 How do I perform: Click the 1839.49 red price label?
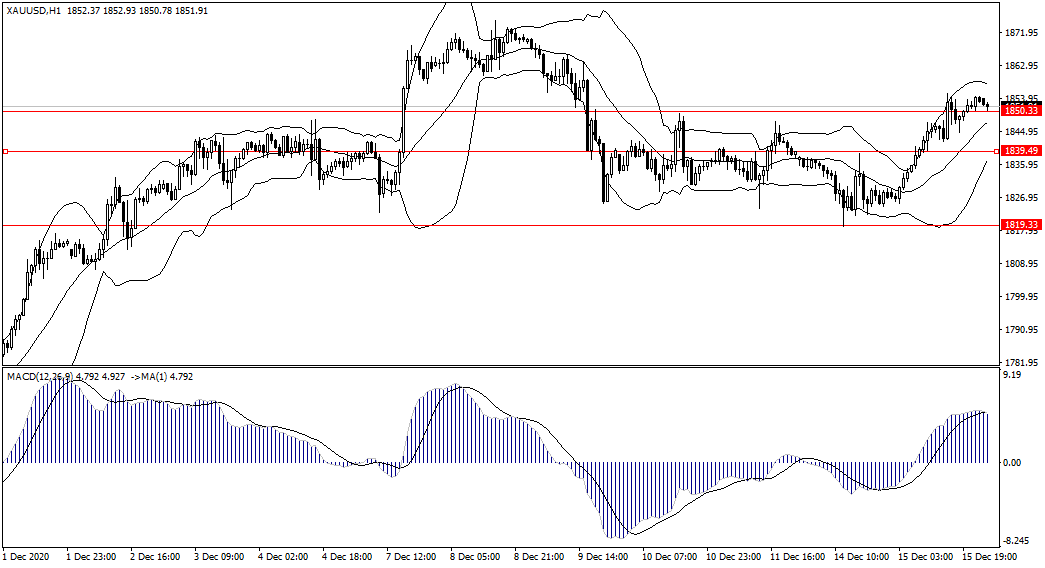click(1019, 150)
